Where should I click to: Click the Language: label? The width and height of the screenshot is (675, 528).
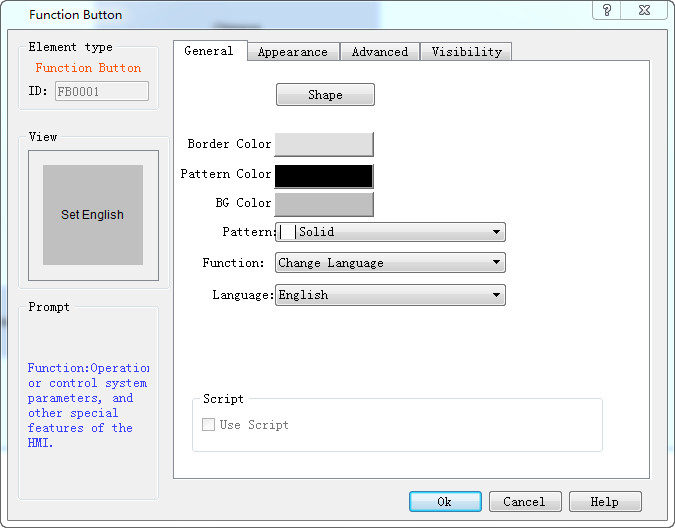243,295
